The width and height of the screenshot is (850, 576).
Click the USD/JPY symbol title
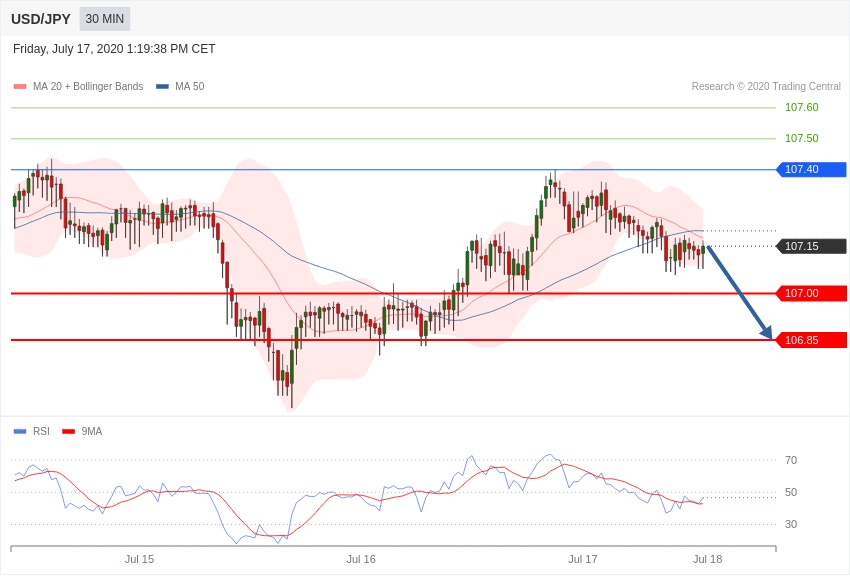(x=41, y=19)
